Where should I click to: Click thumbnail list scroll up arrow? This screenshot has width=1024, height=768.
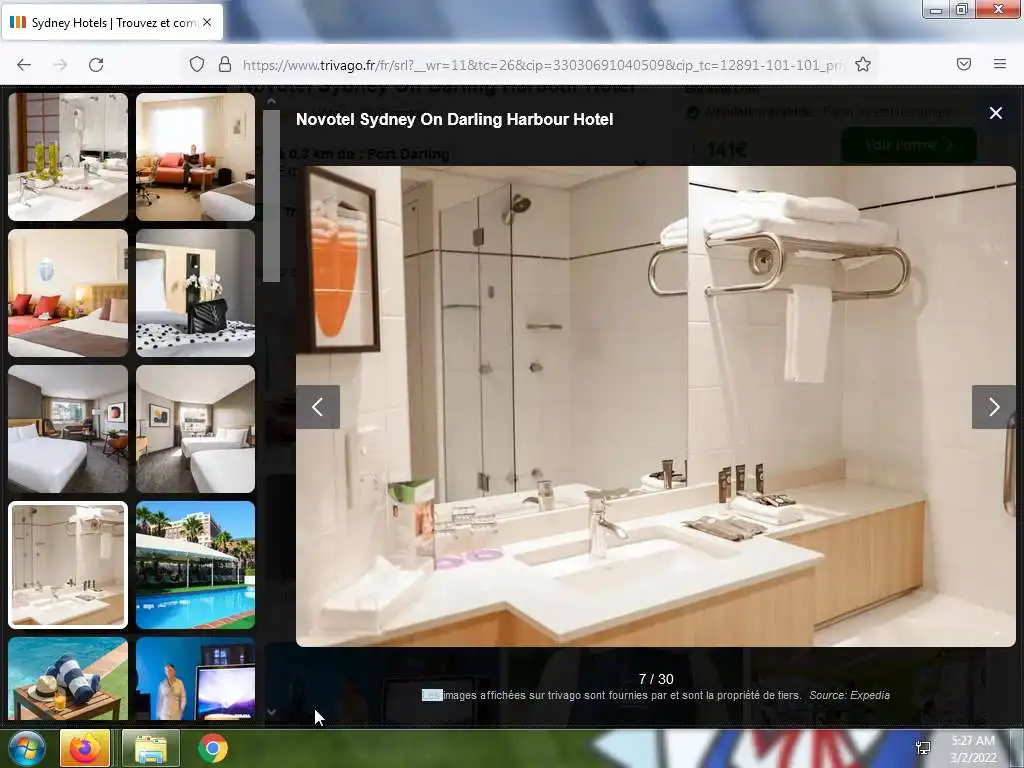pos(272,101)
